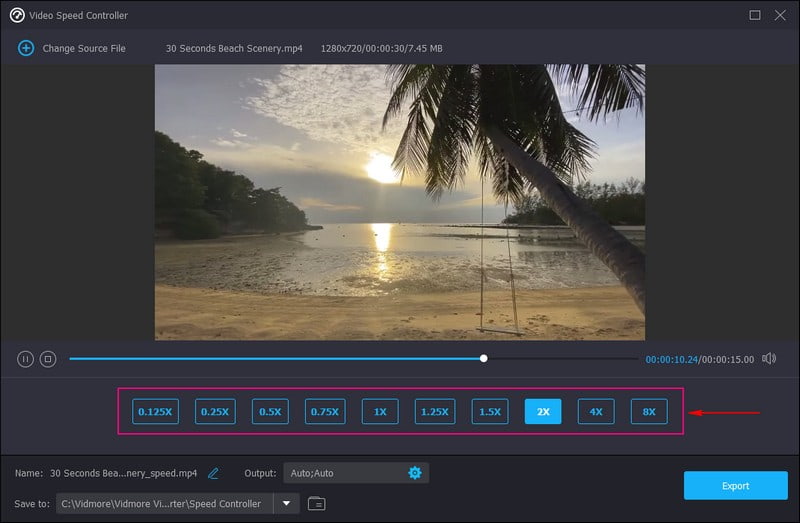Reset speed to 1X
The image size is (800, 523).
(x=380, y=411)
